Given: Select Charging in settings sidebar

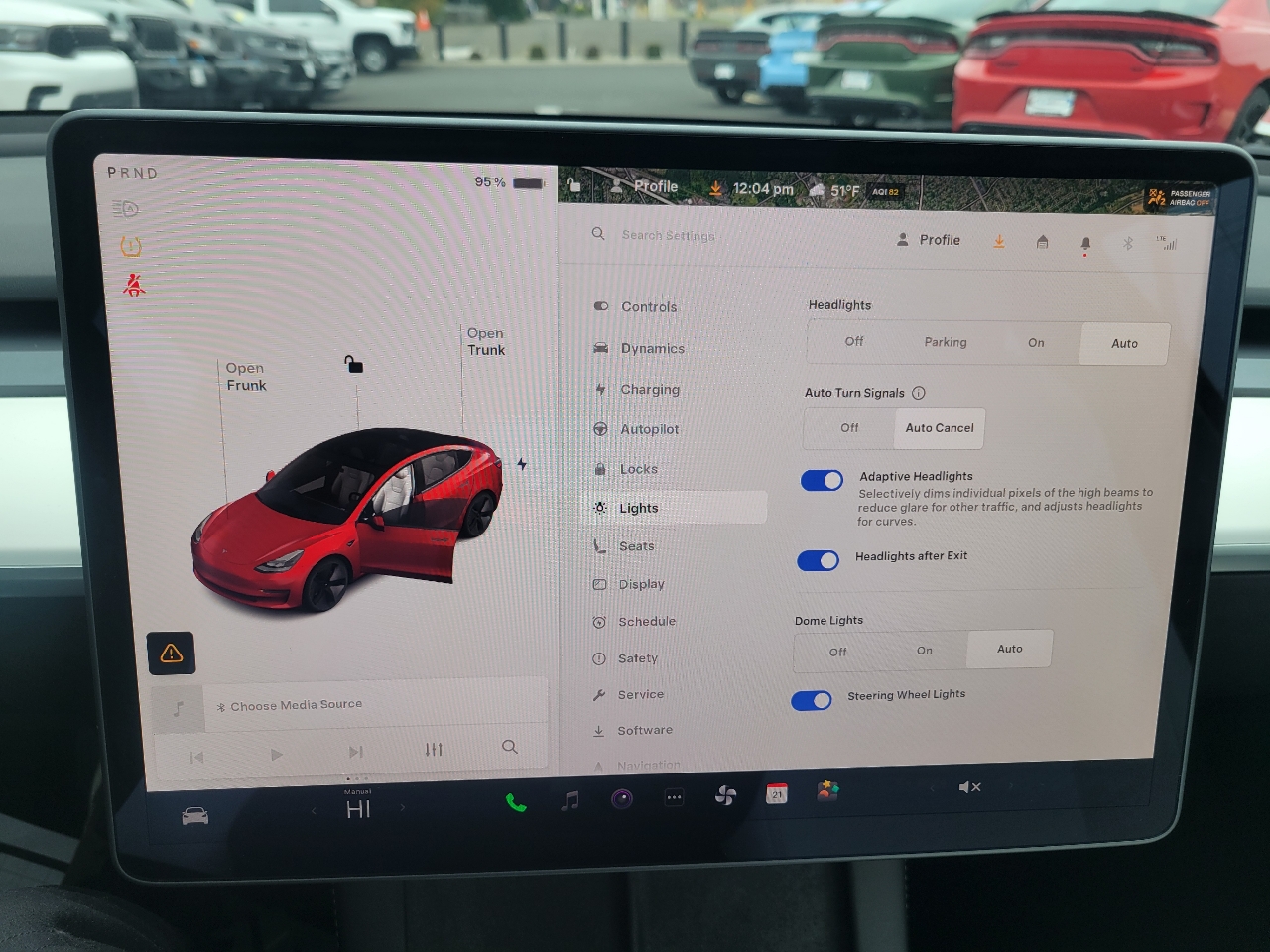Looking at the screenshot, I should (x=650, y=389).
